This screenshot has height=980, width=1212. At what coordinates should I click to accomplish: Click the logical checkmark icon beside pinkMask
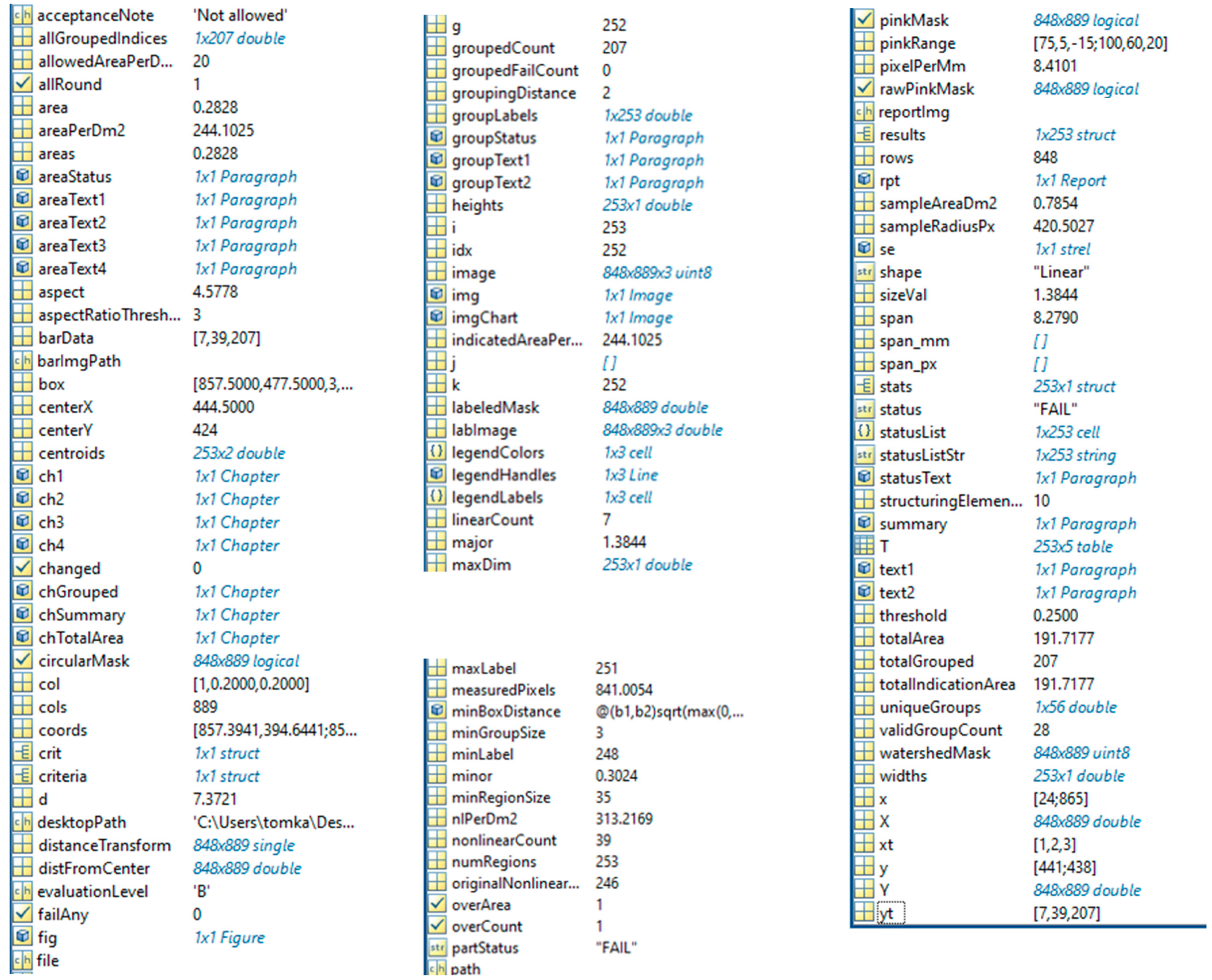click(x=864, y=20)
